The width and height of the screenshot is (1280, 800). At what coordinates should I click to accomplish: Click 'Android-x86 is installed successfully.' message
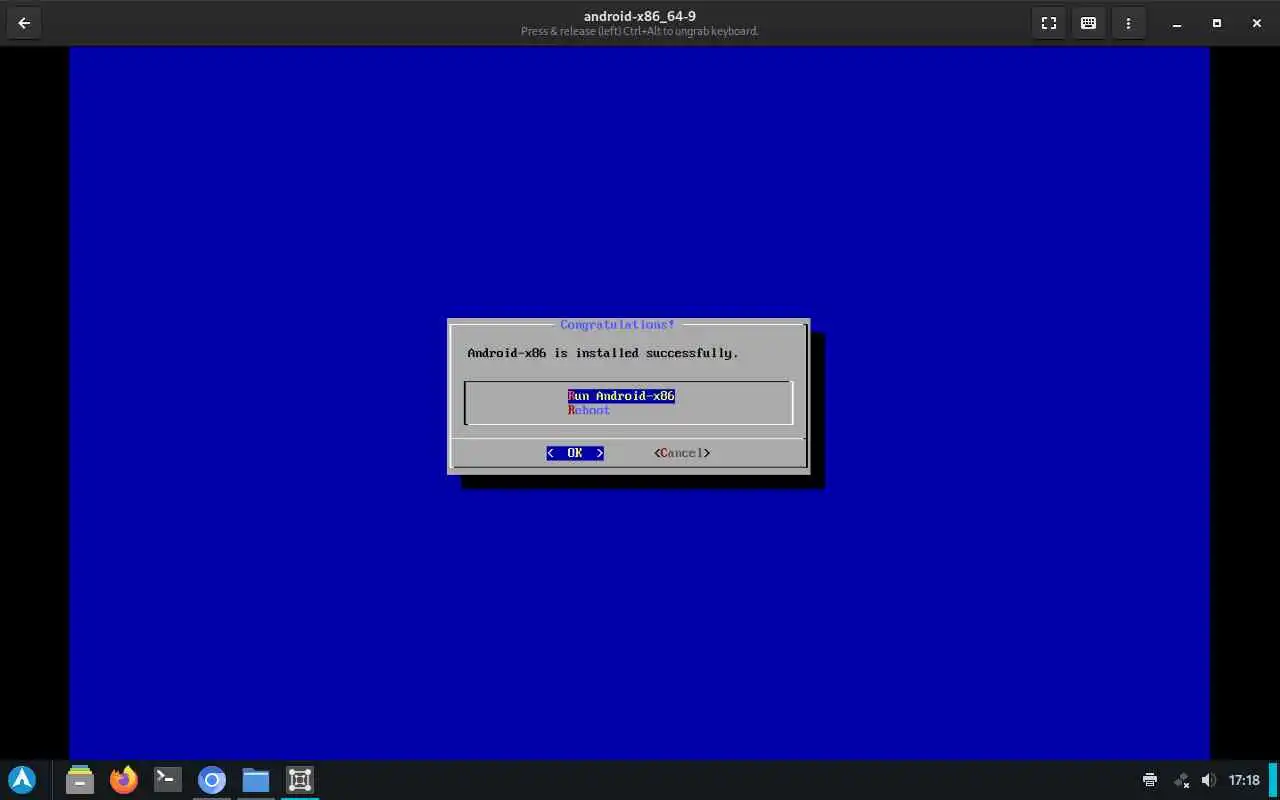[x=603, y=353]
